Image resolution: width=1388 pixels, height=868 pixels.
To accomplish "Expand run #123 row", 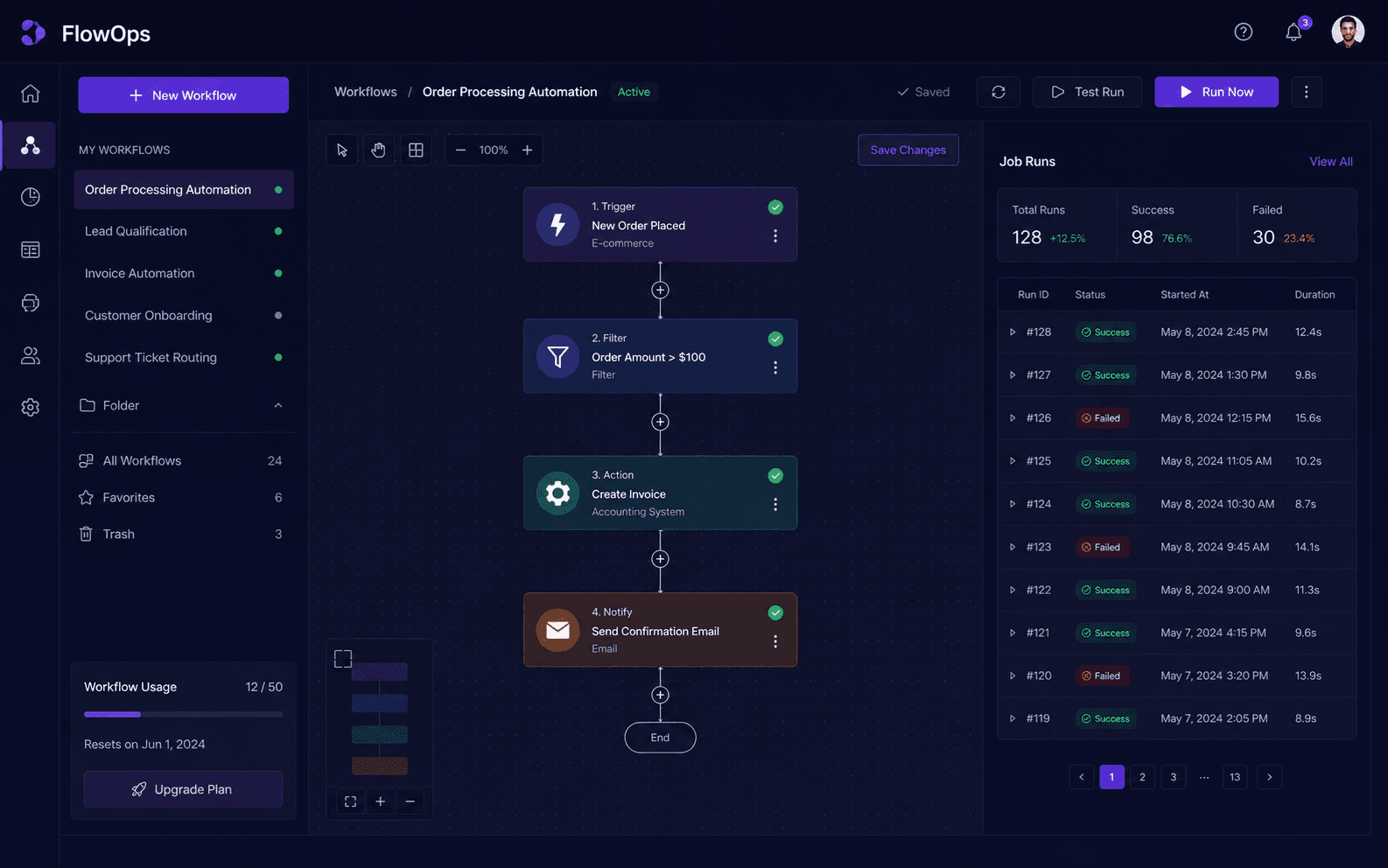I will pos(1013,547).
